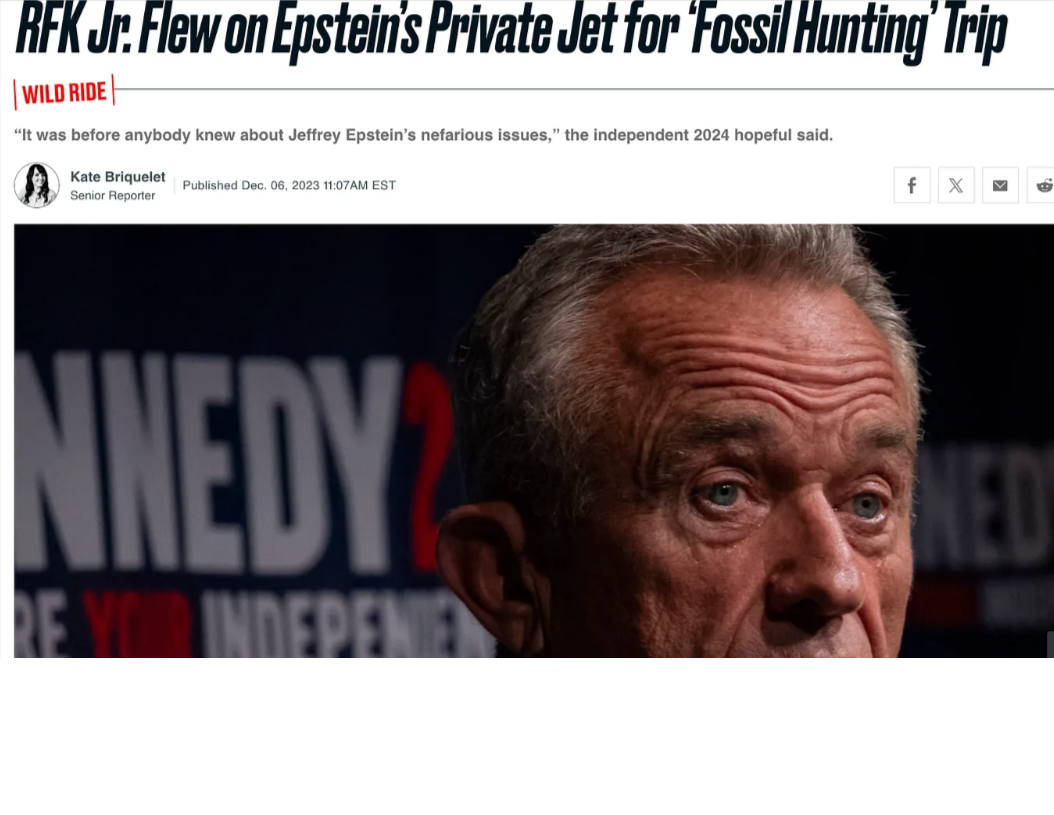Share the article on Facebook
The image size is (1054, 815).
(911, 185)
